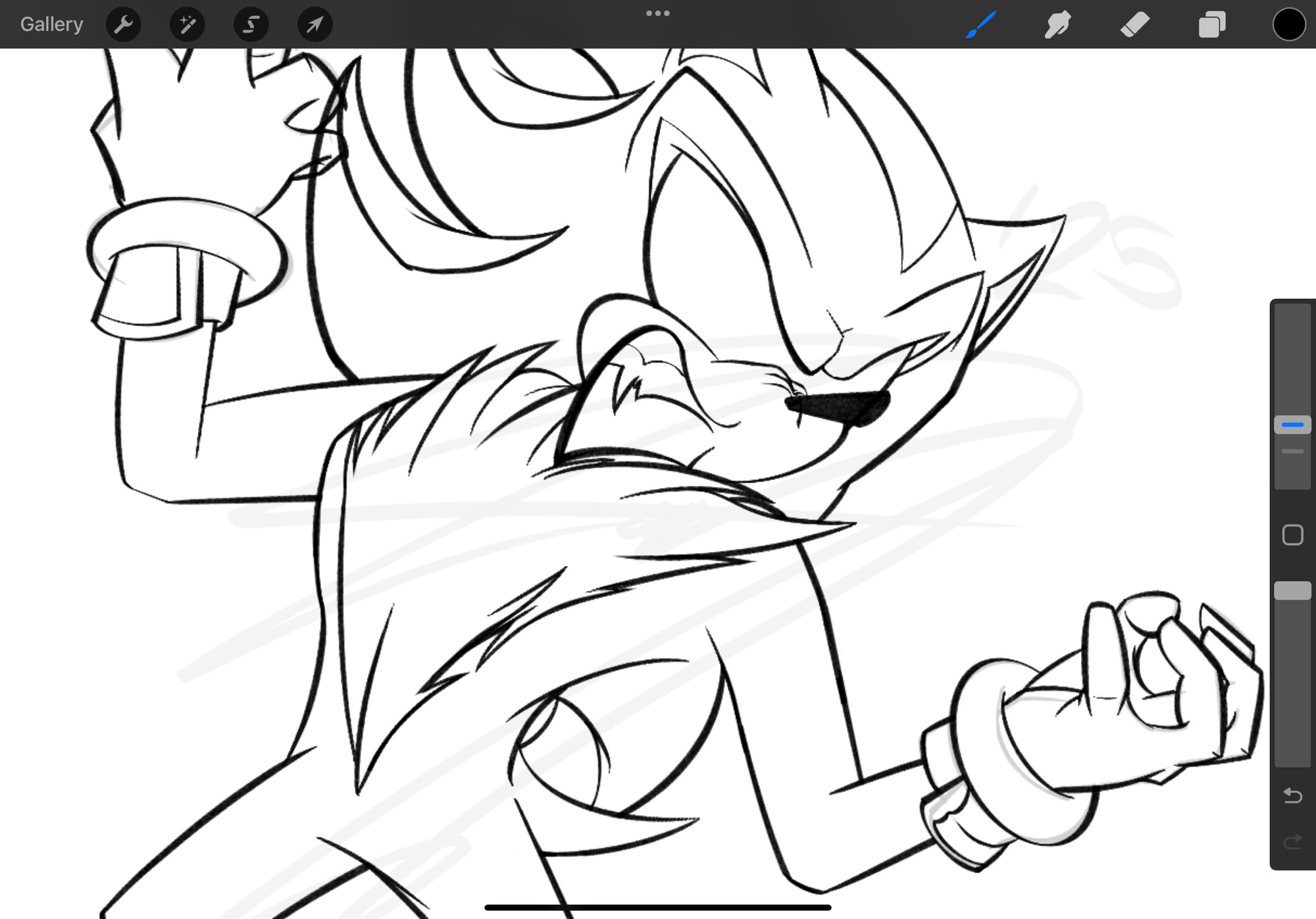The height and width of the screenshot is (919, 1316).
Task: Tap the three-dot multitasking menu
Action: [x=657, y=13]
